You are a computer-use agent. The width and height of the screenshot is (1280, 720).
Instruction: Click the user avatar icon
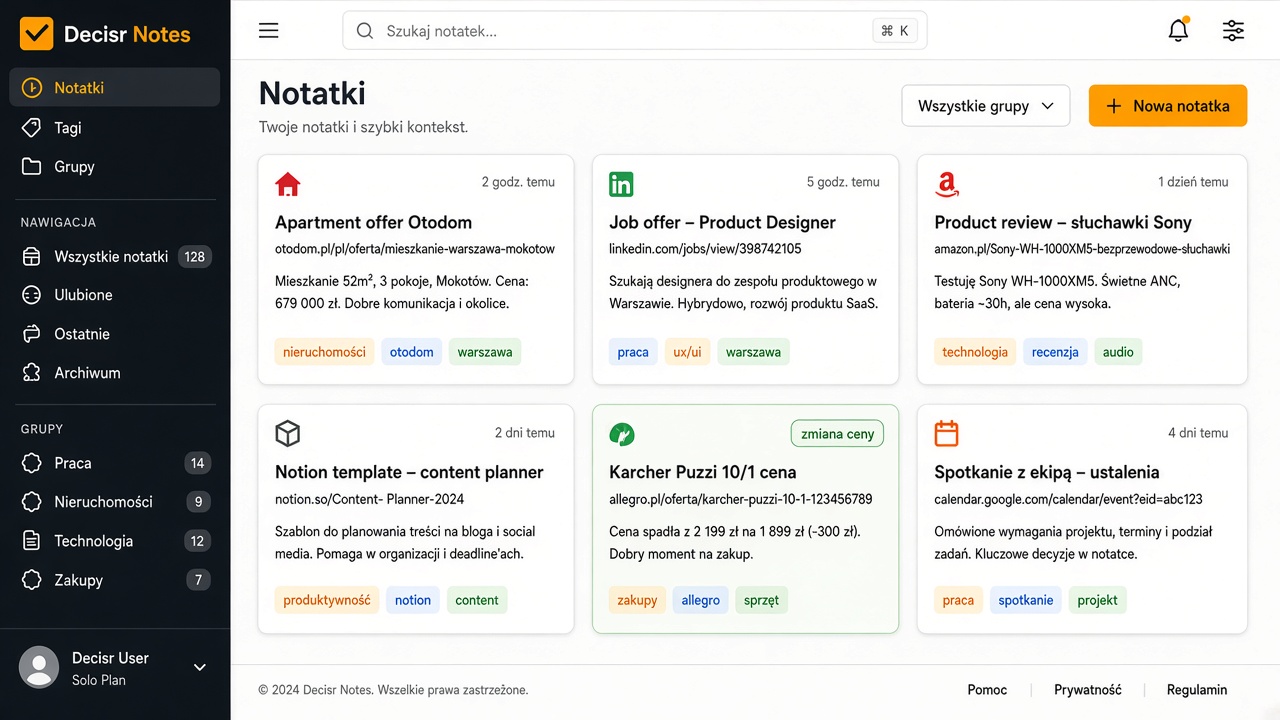click(39, 667)
